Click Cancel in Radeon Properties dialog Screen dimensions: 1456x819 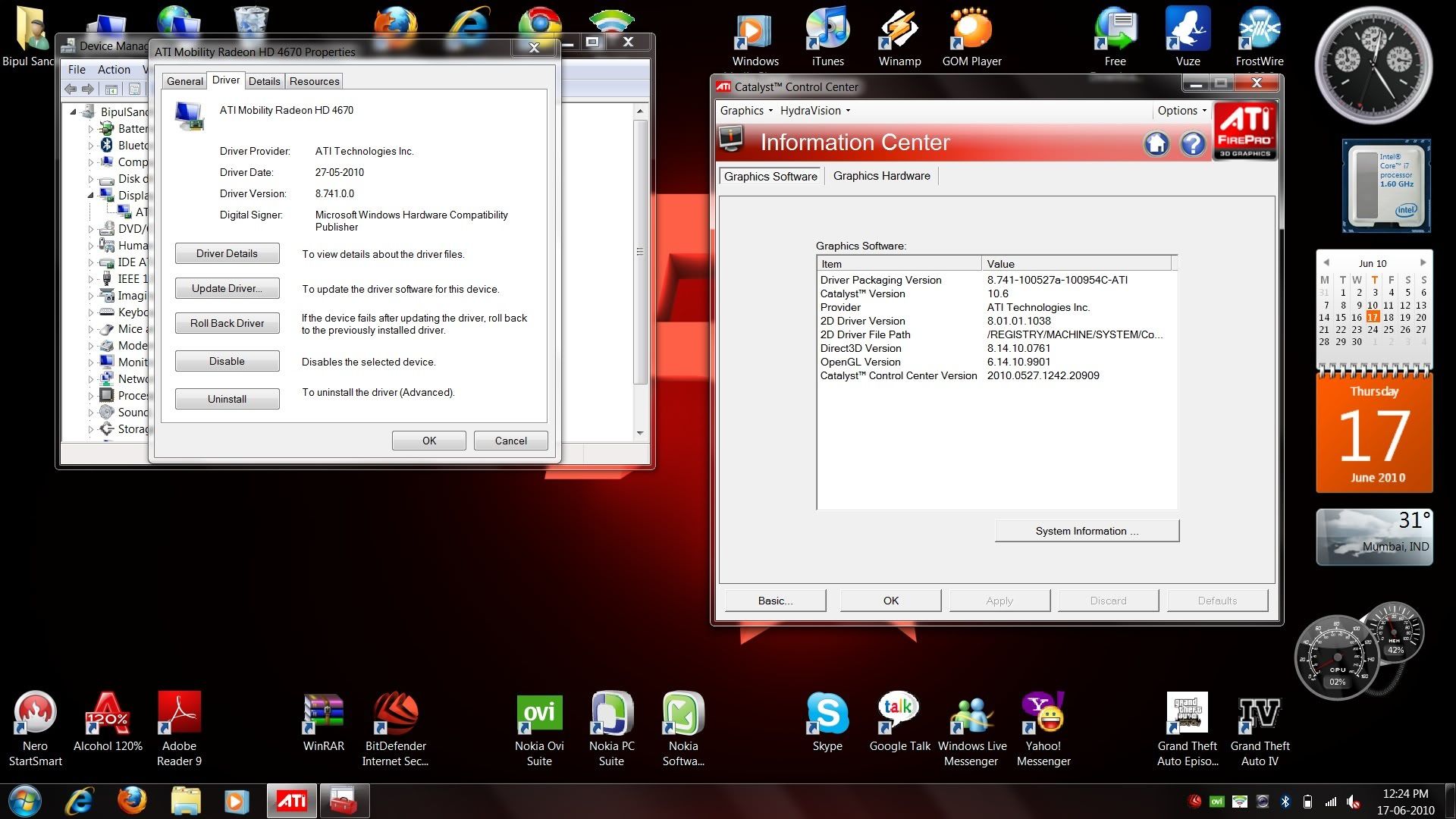point(510,441)
